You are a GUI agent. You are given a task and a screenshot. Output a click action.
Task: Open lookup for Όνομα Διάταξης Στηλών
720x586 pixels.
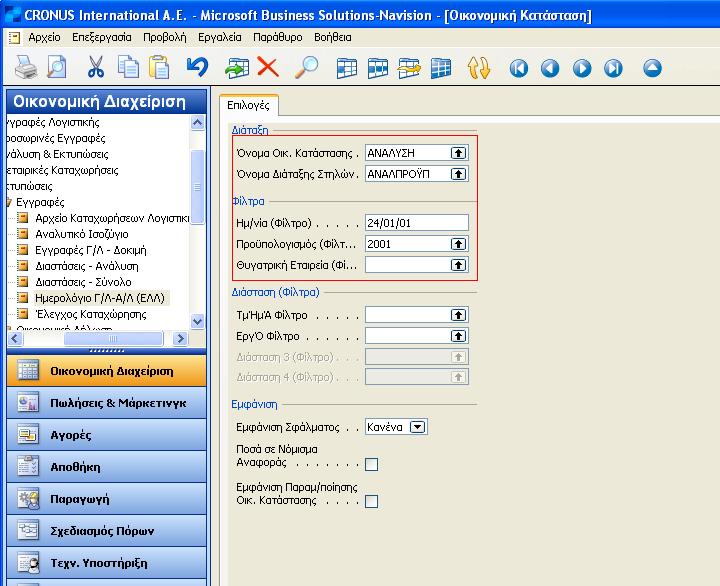[x=458, y=174]
